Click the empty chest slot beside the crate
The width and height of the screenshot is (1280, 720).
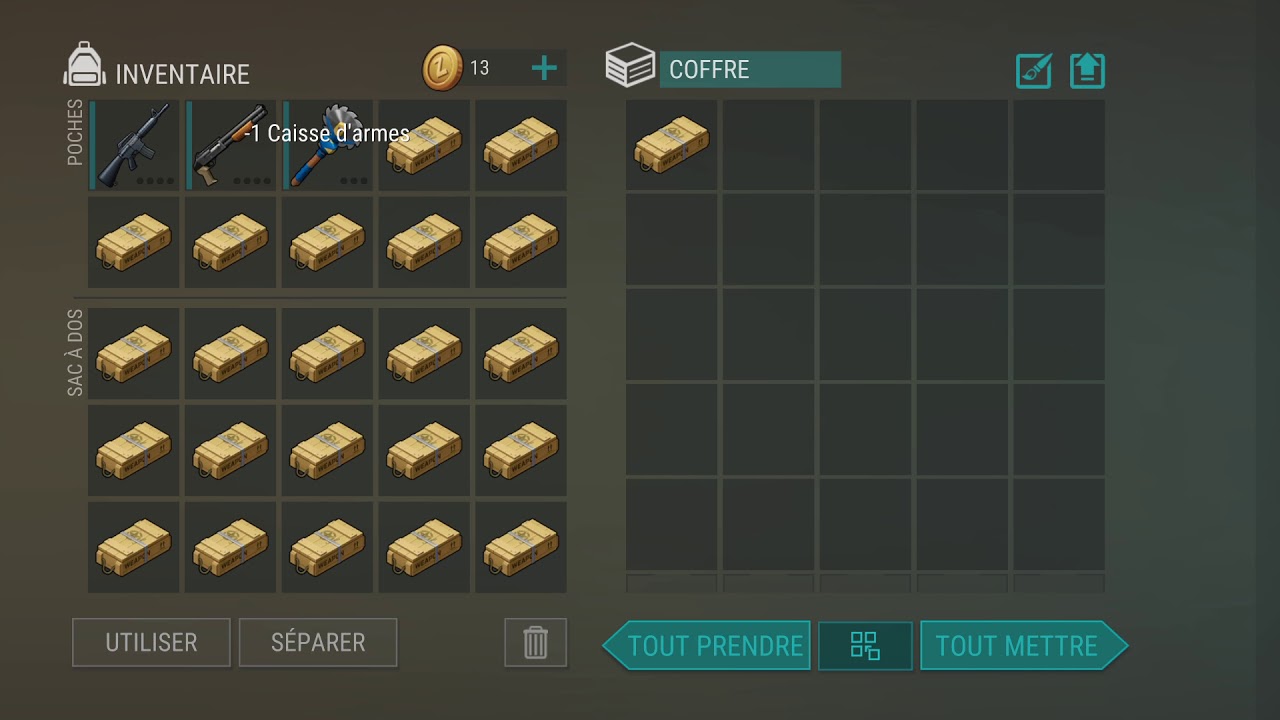[768, 145]
